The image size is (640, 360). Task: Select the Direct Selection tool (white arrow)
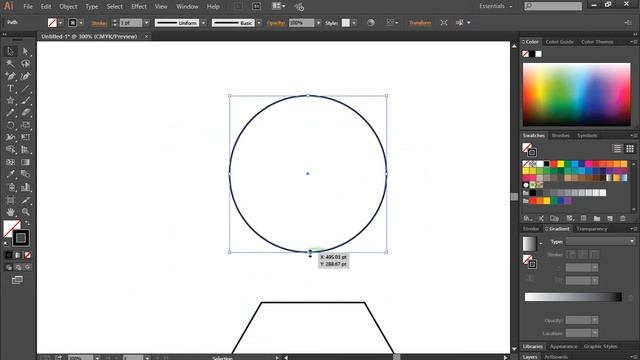25,51
